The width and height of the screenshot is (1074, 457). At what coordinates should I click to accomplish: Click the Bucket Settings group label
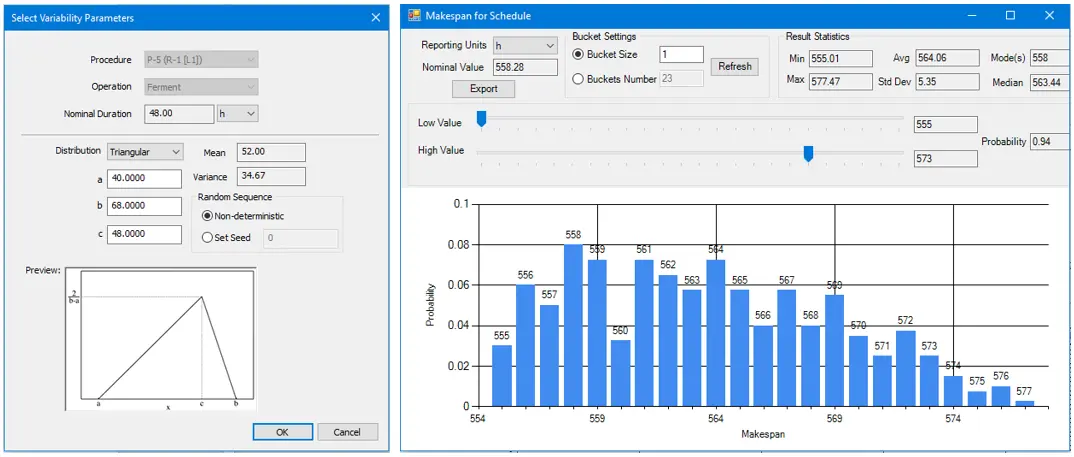tap(604, 36)
